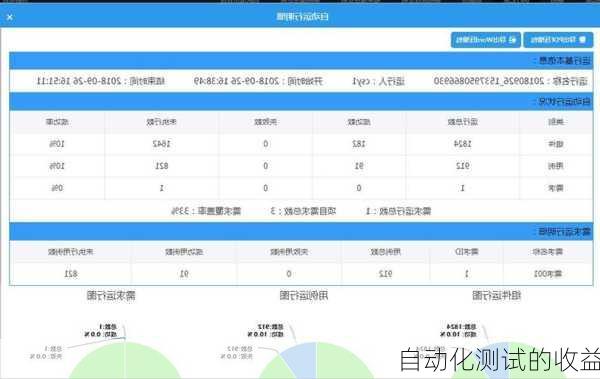Select the component row run total 1824

click(x=463, y=144)
